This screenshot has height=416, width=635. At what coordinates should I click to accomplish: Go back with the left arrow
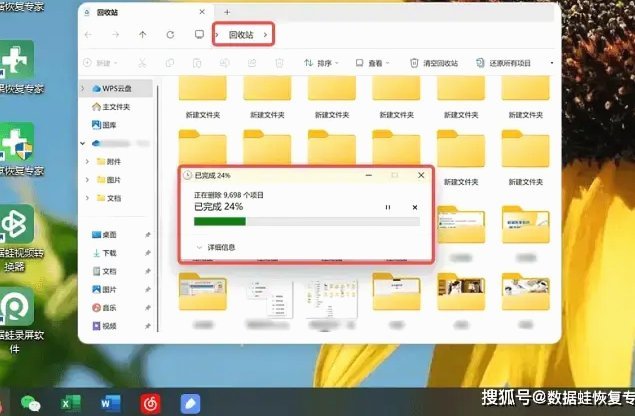(x=88, y=35)
